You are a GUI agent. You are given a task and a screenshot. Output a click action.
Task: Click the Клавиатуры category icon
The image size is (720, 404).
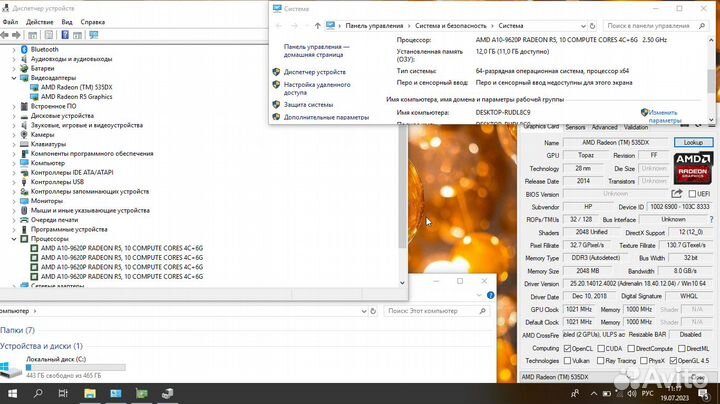click(24, 144)
